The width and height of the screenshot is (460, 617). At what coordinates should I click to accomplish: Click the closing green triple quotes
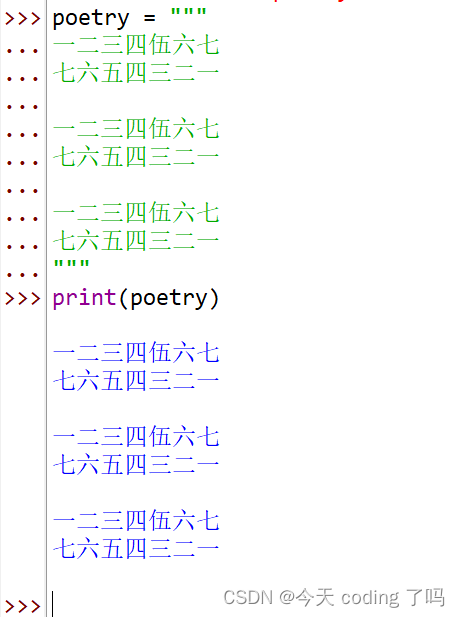pos(72,264)
